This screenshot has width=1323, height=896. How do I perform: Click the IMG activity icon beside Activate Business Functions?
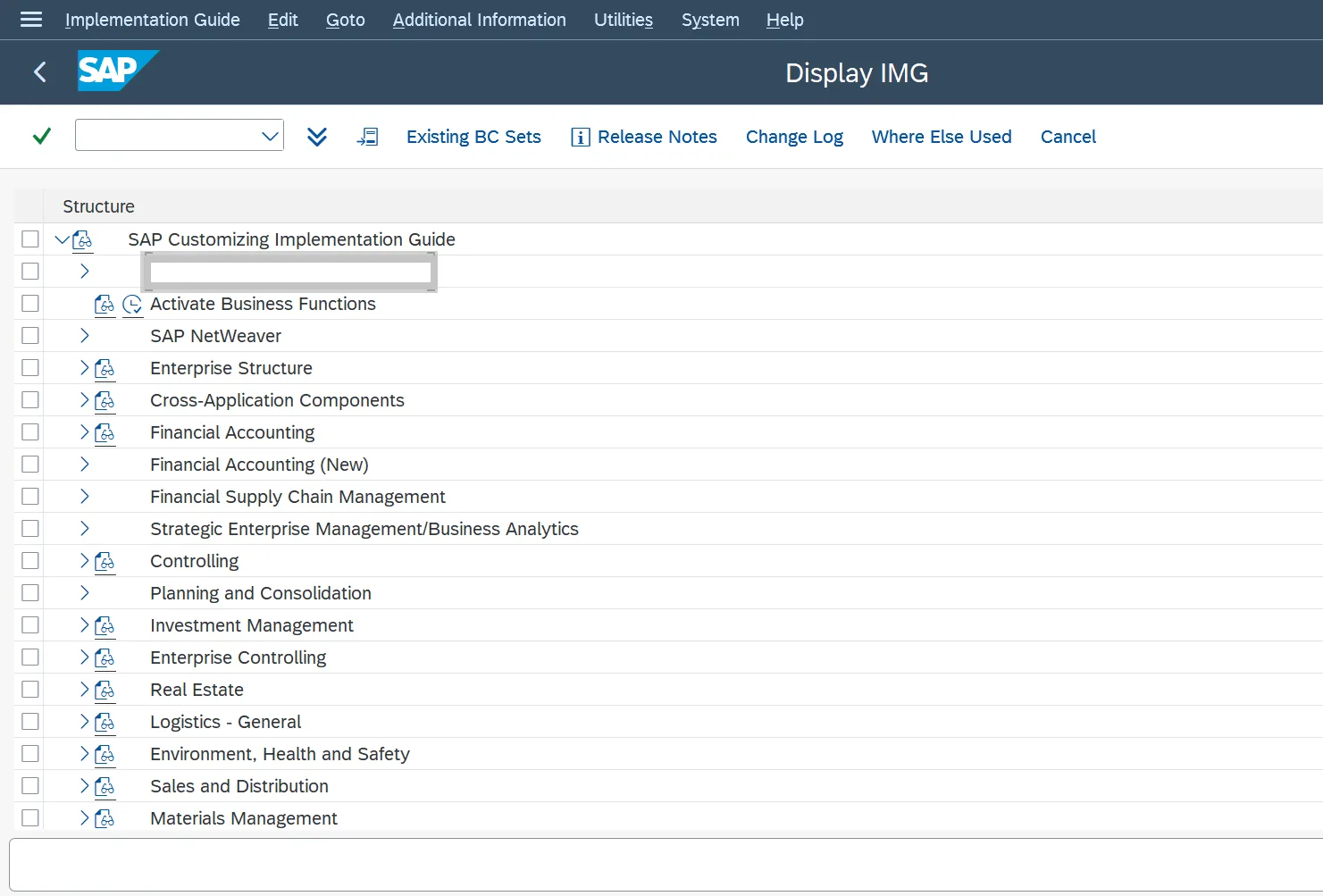(x=105, y=304)
